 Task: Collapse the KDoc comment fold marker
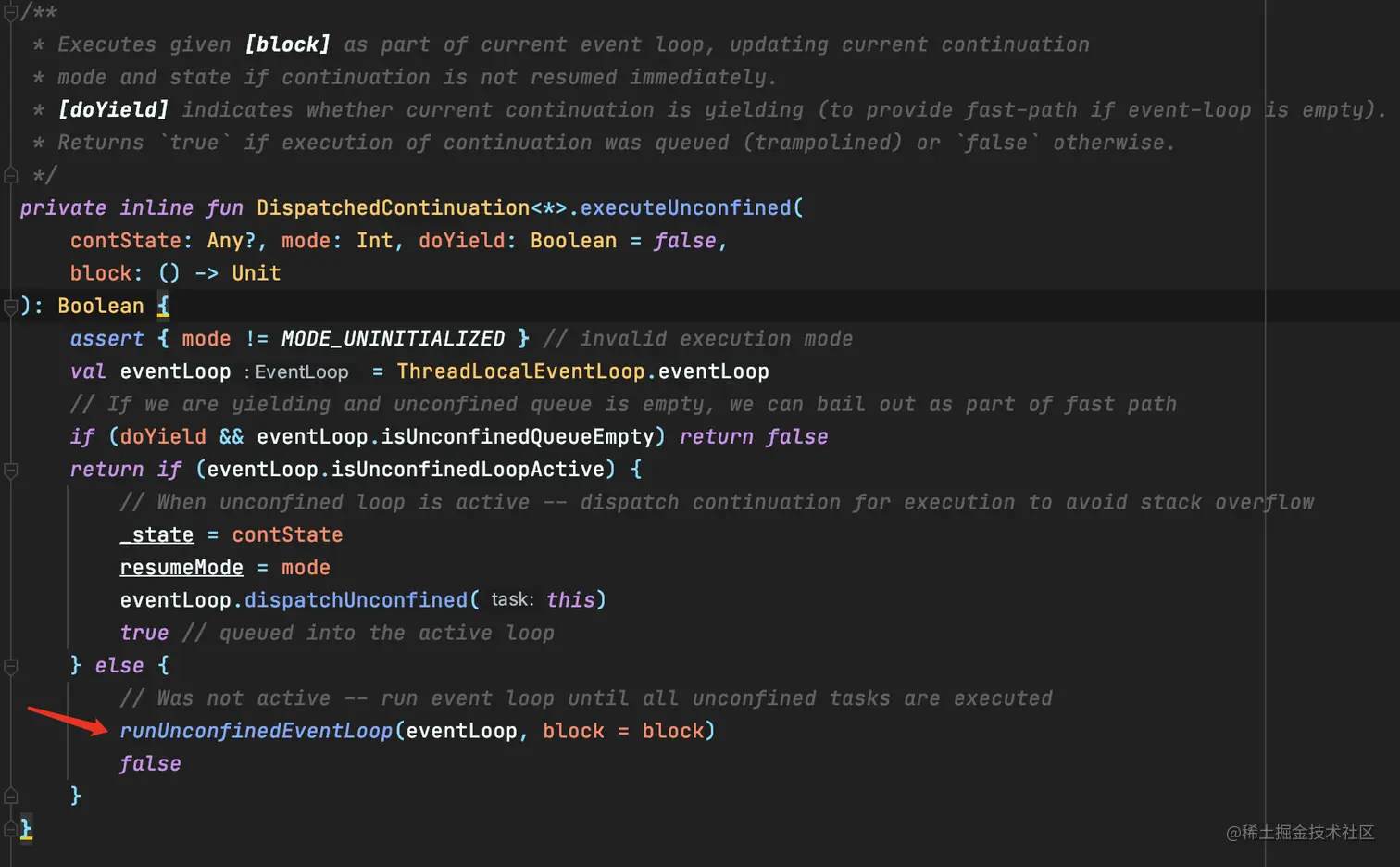[x=11, y=13]
